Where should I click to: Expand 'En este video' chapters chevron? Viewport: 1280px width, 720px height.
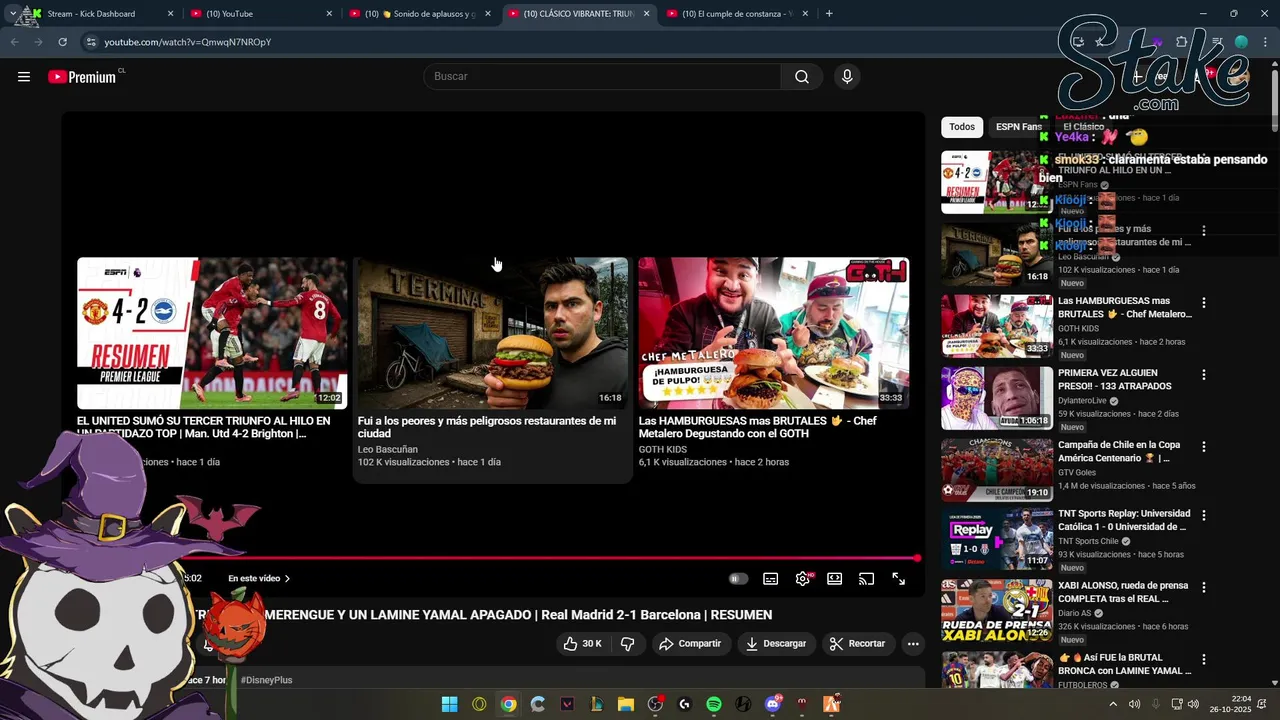[287, 579]
